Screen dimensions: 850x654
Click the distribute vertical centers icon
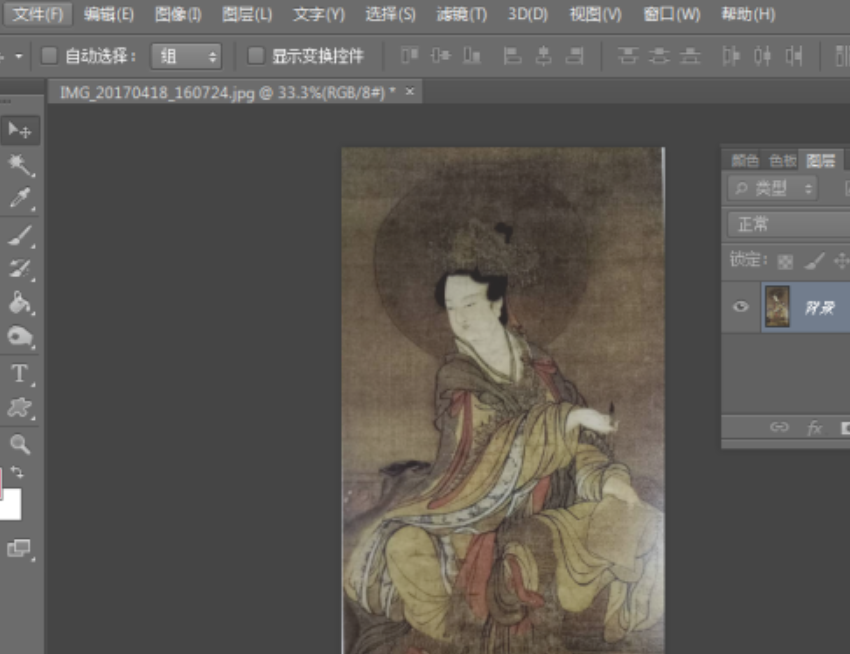click(x=659, y=55)
